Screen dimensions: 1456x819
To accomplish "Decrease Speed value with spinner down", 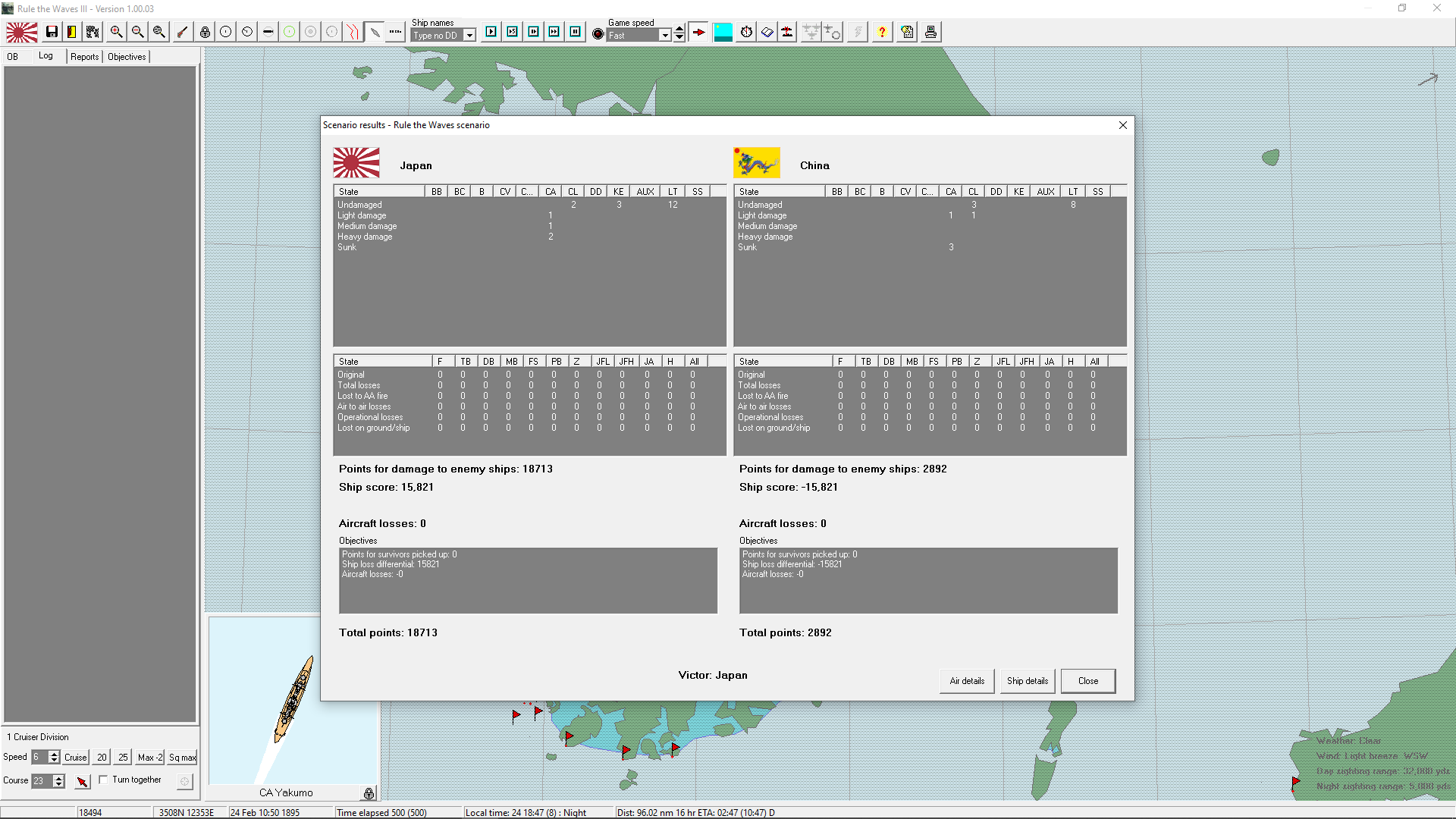I will tap(54, 761).
